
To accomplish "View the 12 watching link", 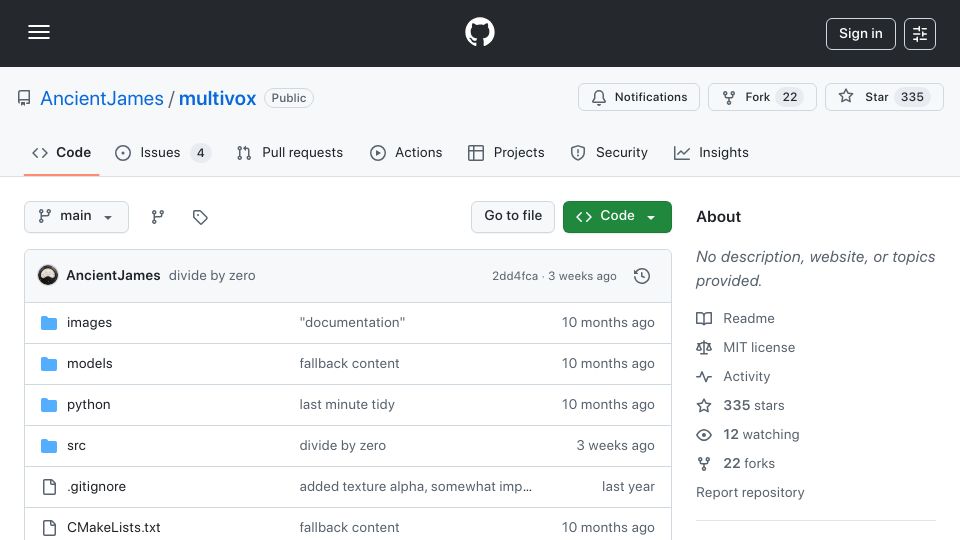I will coord(761,435).
